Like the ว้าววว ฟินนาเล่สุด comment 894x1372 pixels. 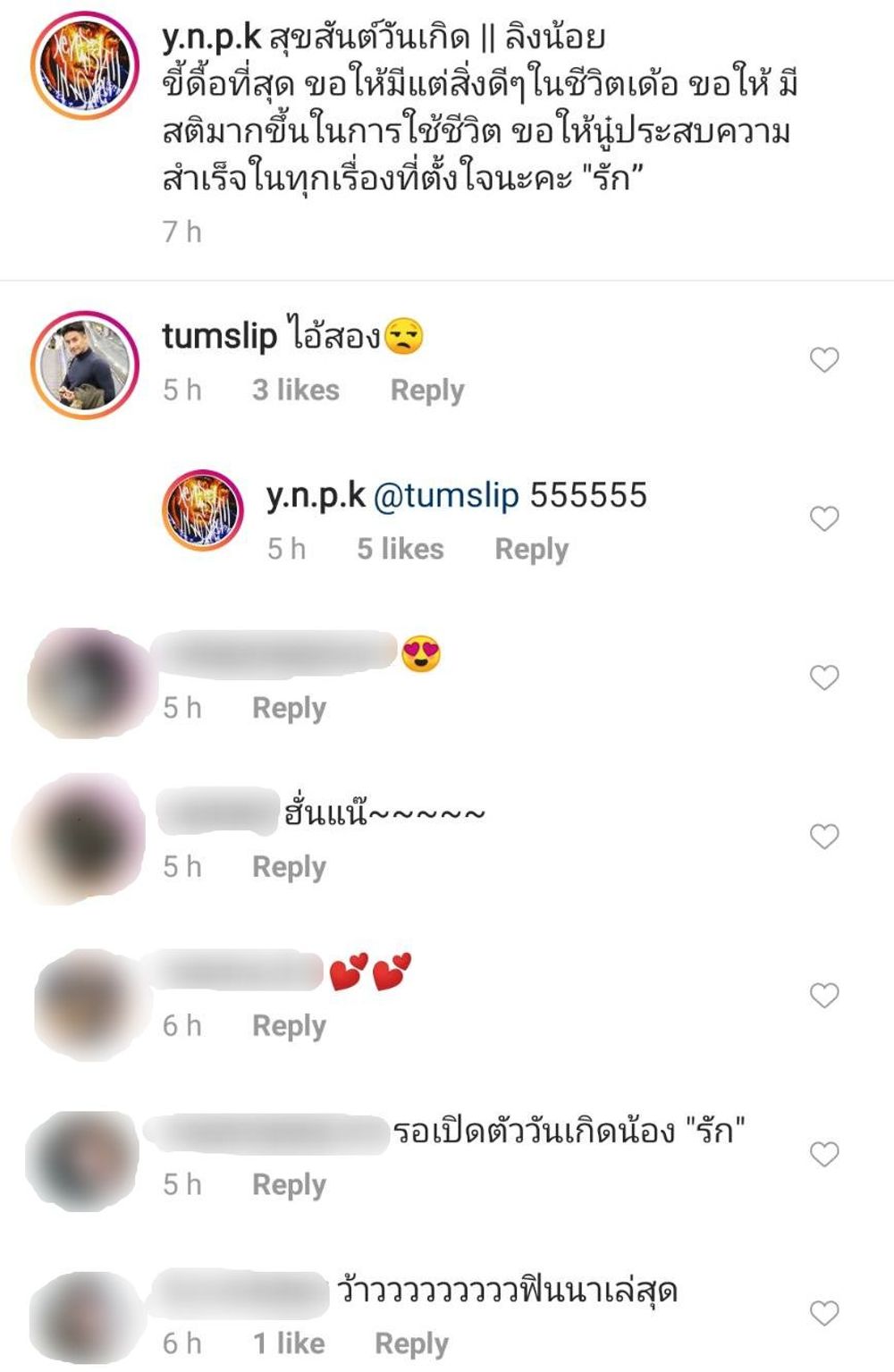point(823,1313)
